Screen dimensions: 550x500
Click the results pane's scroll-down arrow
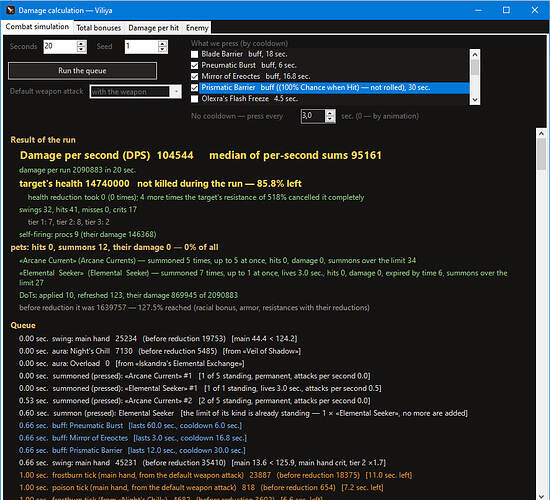click(541, 496)
